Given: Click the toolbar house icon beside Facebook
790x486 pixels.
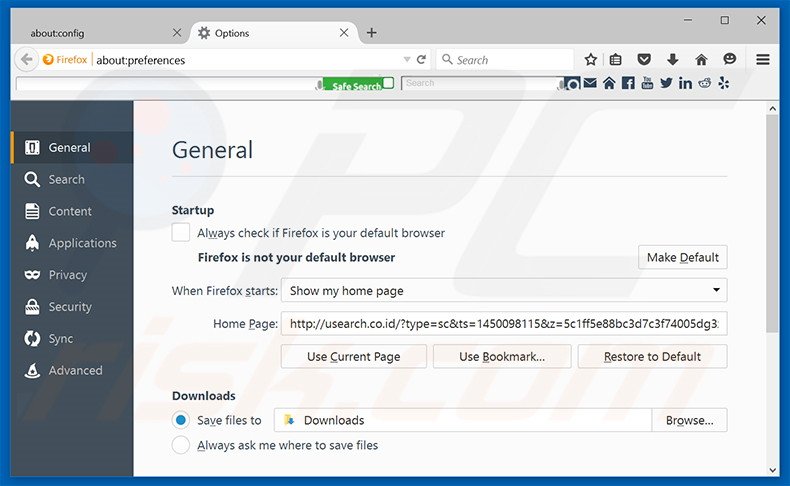Looking at the screenshot, I should pyautogui.click(x=609, y=83).
